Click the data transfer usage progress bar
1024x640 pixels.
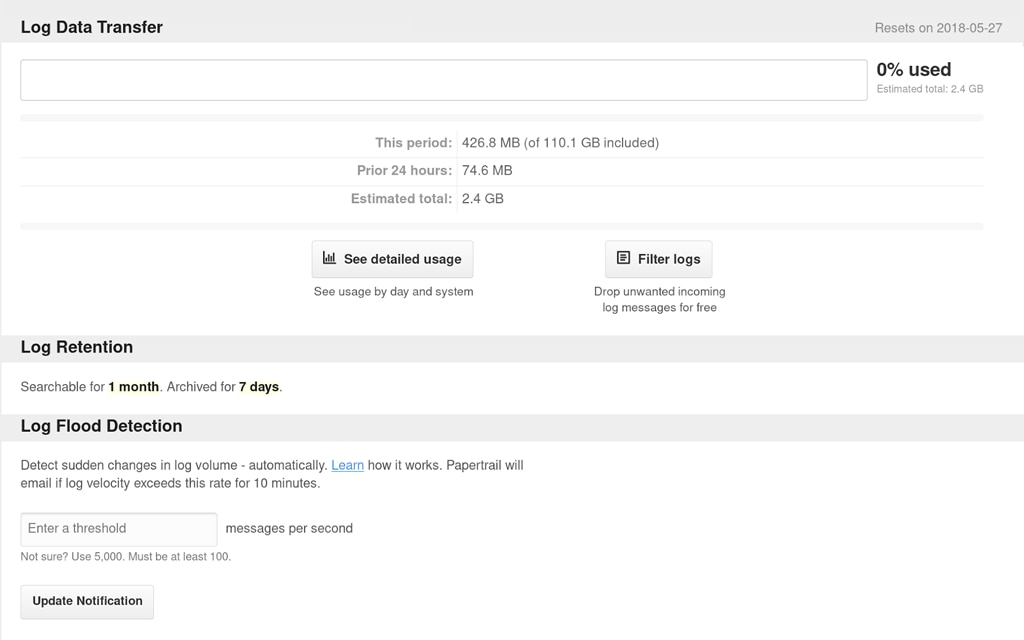point(444,80)
